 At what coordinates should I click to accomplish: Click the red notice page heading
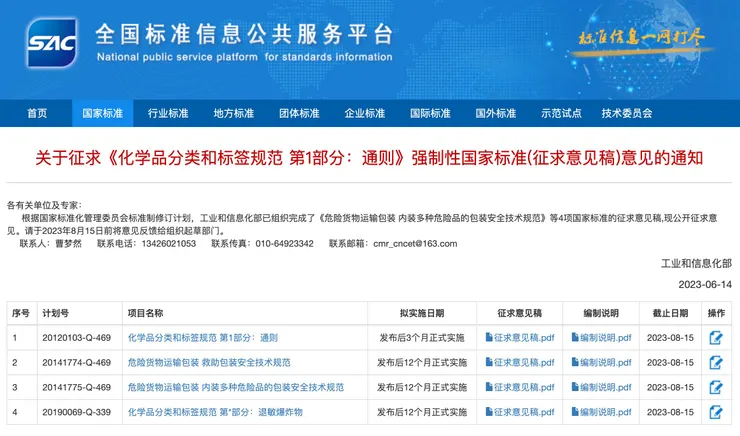[369, 158]
